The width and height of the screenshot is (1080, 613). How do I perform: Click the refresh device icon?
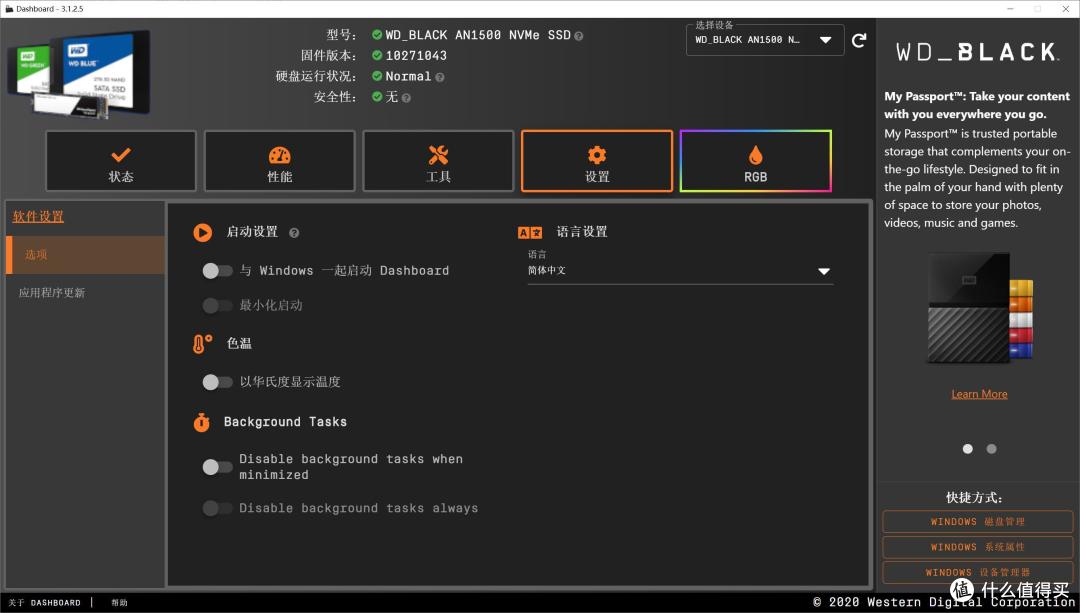point(858,39)
